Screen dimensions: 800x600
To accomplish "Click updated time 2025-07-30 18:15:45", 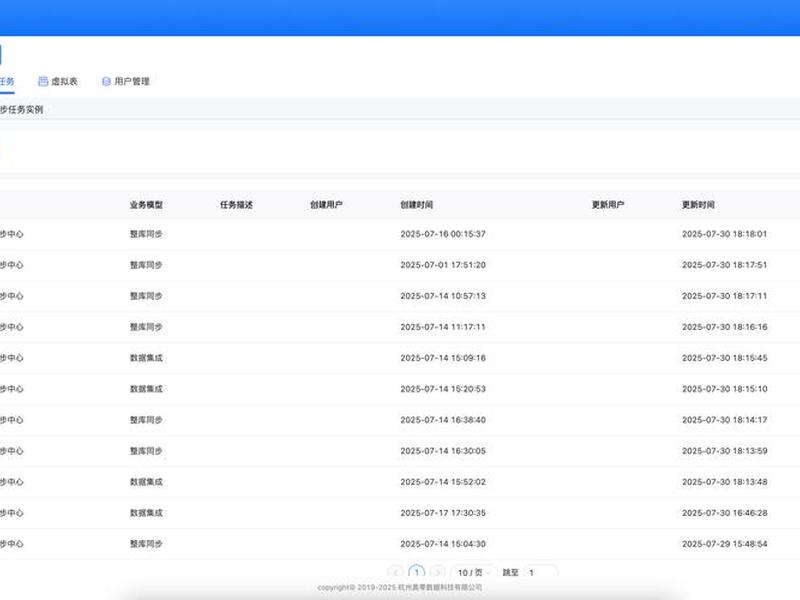I will [724, 358].
